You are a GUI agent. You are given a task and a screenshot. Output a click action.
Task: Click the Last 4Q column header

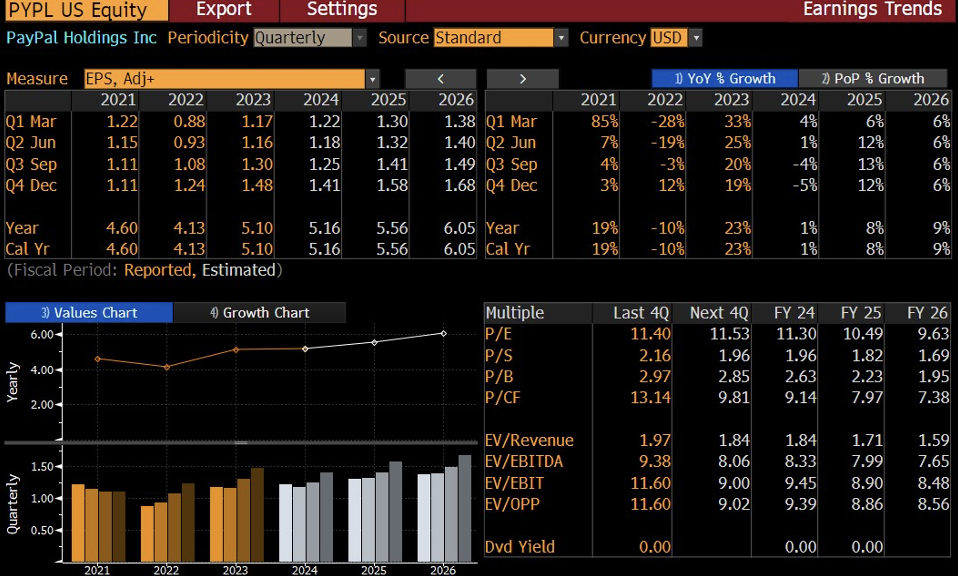click(642, 313)
